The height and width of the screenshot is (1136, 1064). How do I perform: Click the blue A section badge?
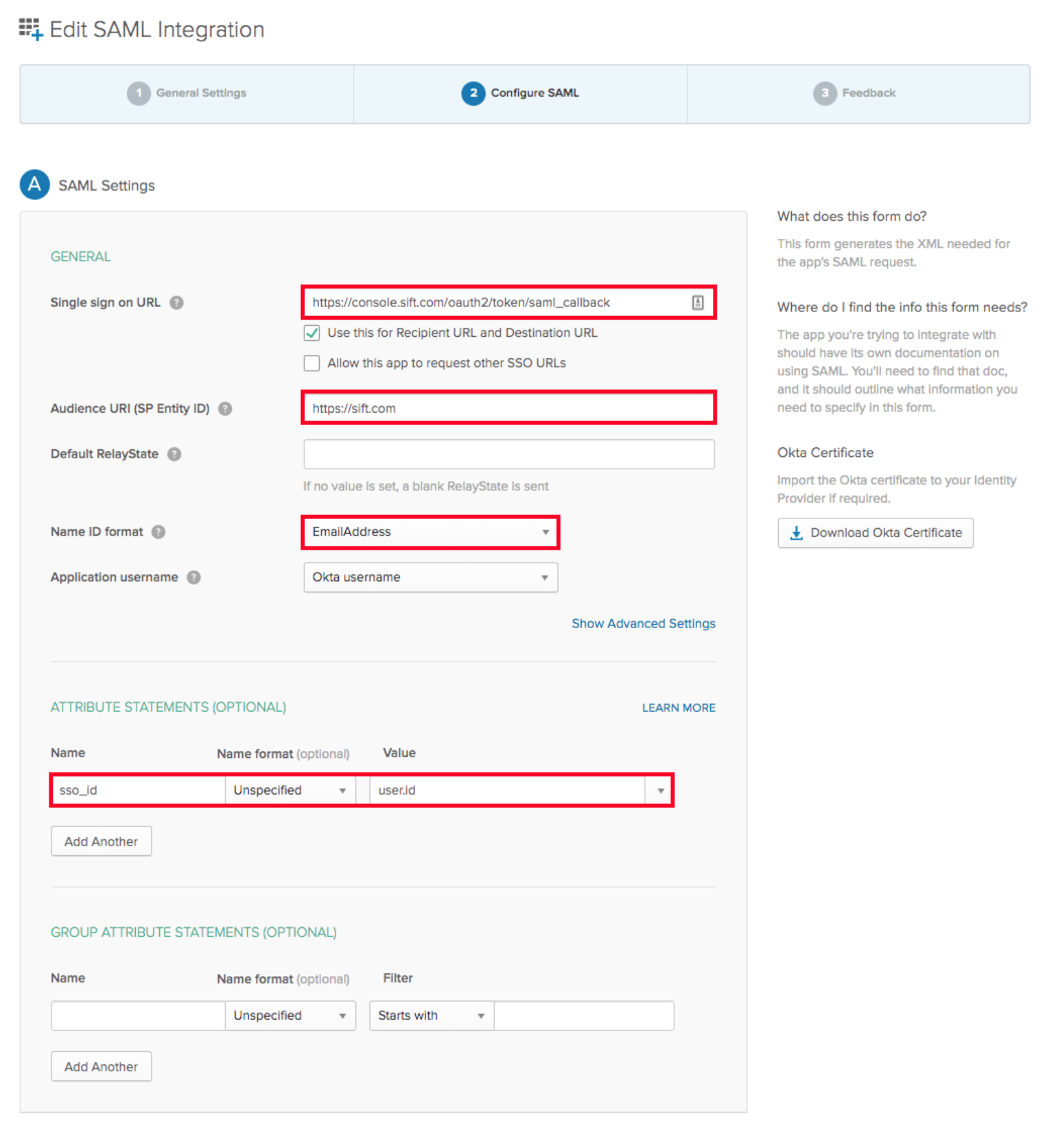35,185
